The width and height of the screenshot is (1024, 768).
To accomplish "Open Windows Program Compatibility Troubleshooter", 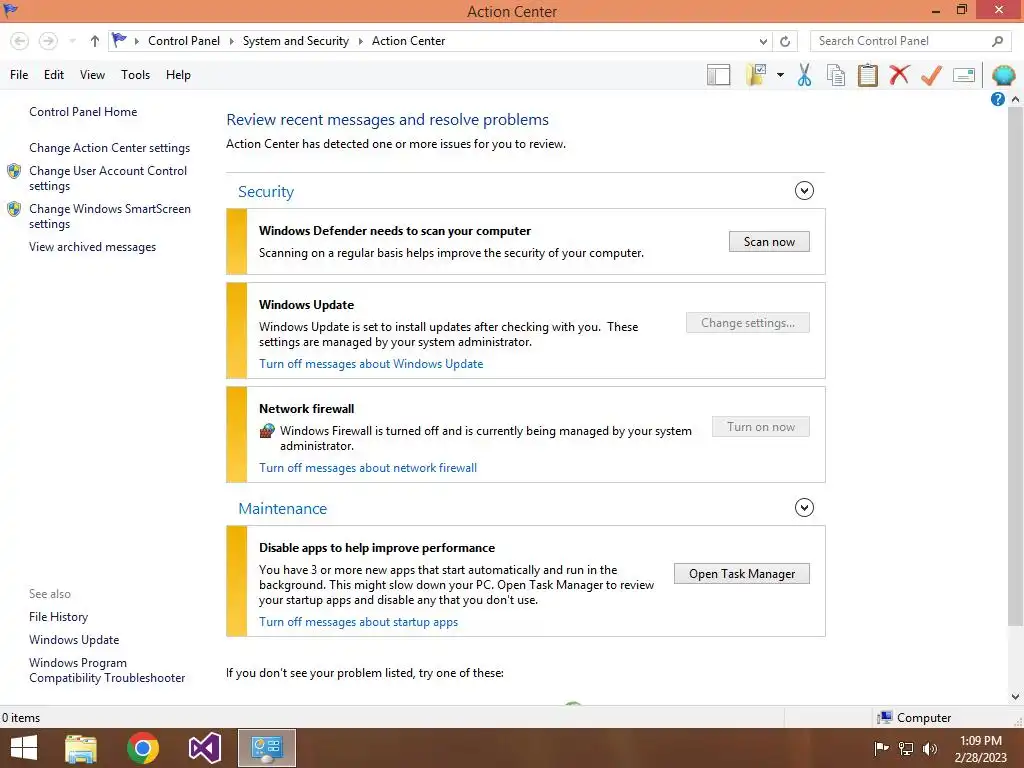I will 107,670.
